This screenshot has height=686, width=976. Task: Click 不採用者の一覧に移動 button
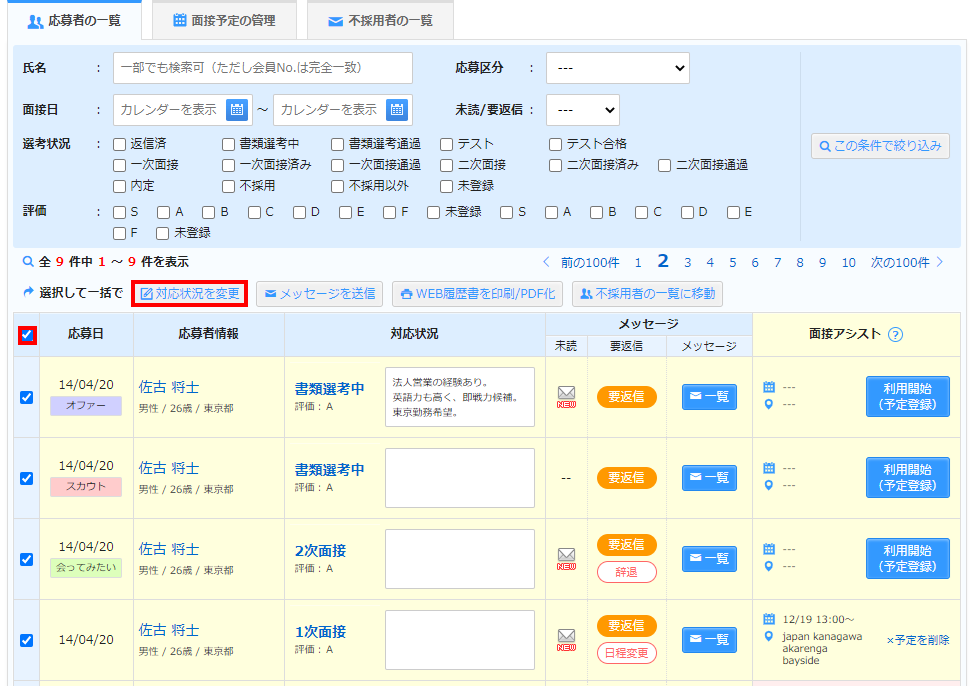point(647,294)
